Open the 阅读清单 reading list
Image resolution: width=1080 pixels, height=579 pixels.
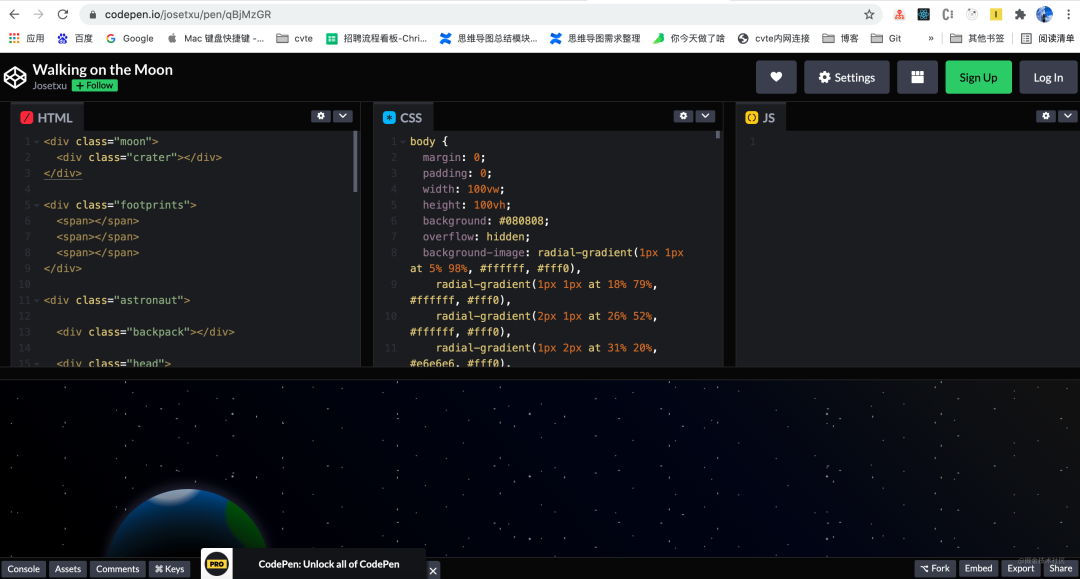click(x=1047, y=39)
